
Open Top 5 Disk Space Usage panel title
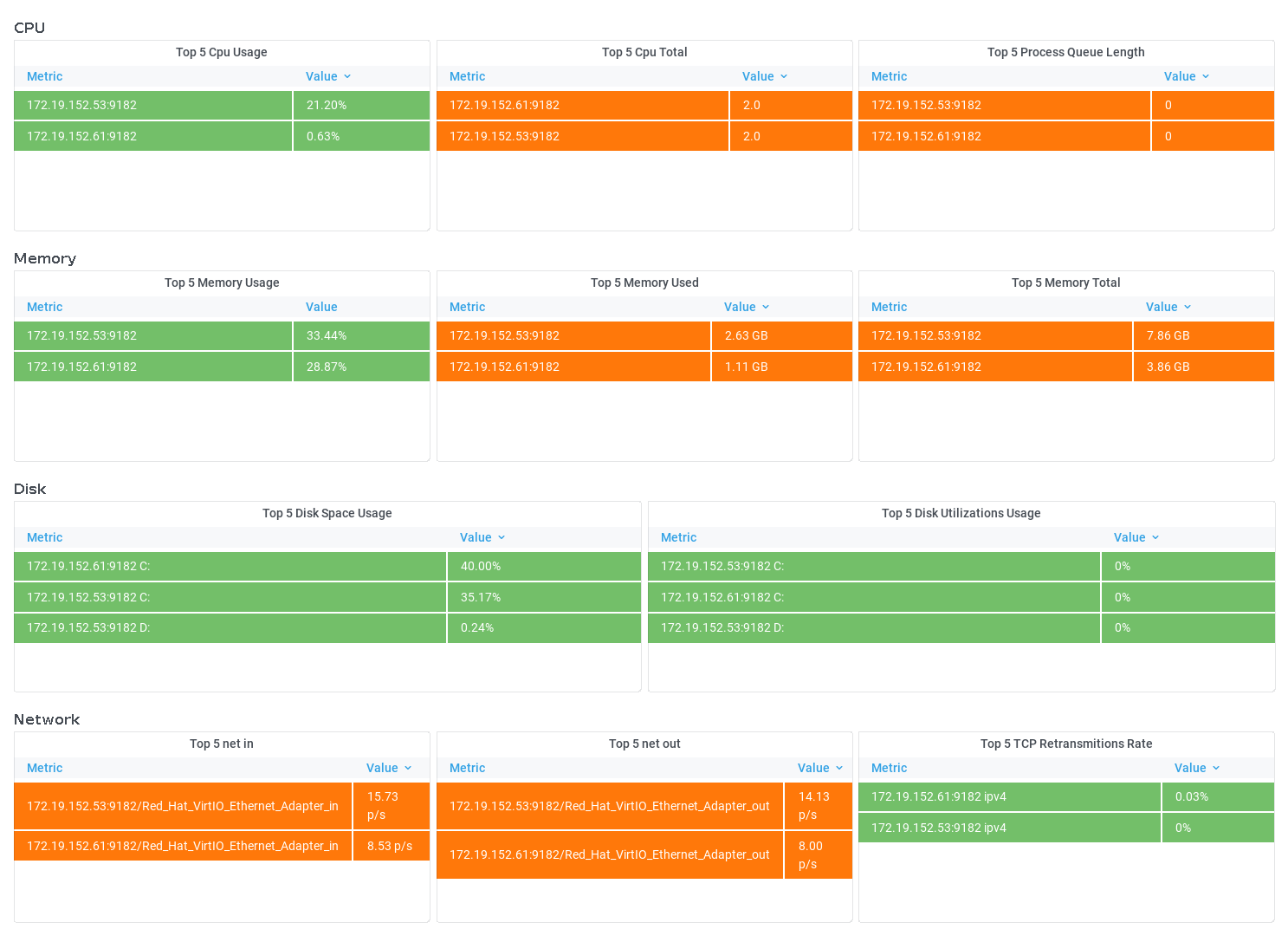pos(327,513)
